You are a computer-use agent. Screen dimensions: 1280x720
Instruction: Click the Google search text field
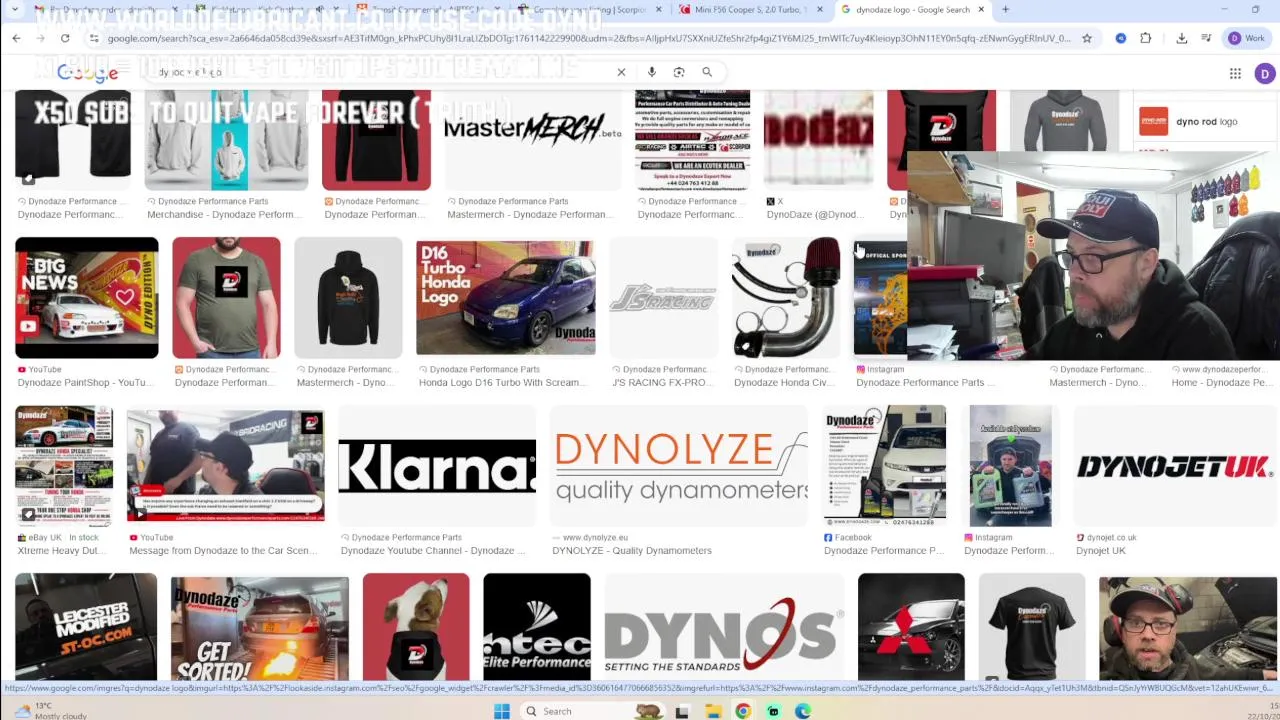coord(380,72)
